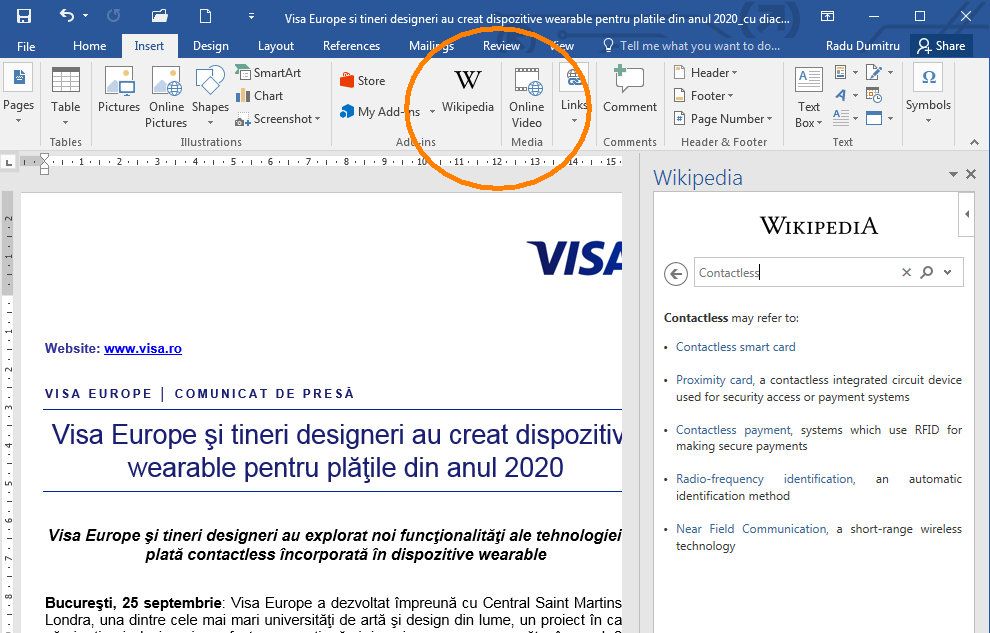Screen dimensions: 990x633
Task: Open the Page Number dropdown
Action: pos(723,119)
